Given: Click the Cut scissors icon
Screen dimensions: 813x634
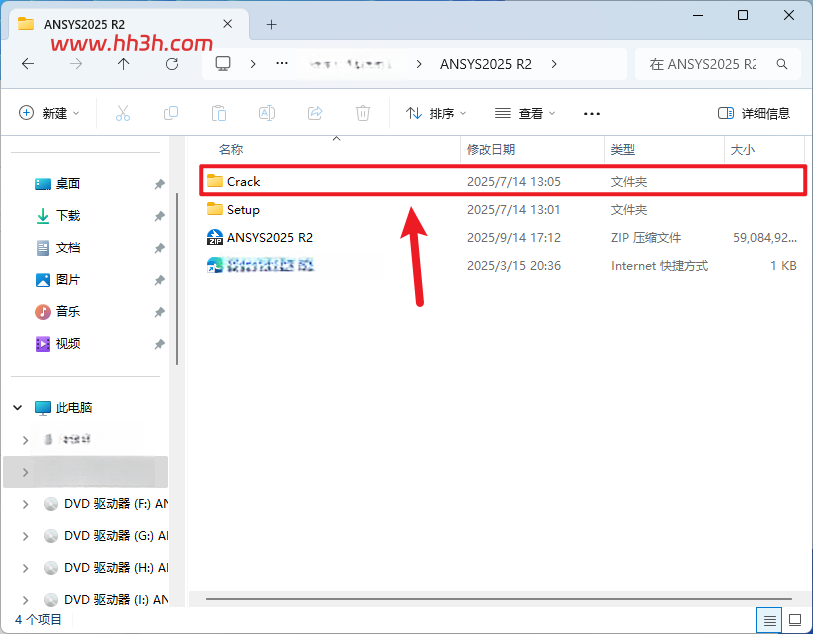Looking at the screenshot, I should point(123,113).
